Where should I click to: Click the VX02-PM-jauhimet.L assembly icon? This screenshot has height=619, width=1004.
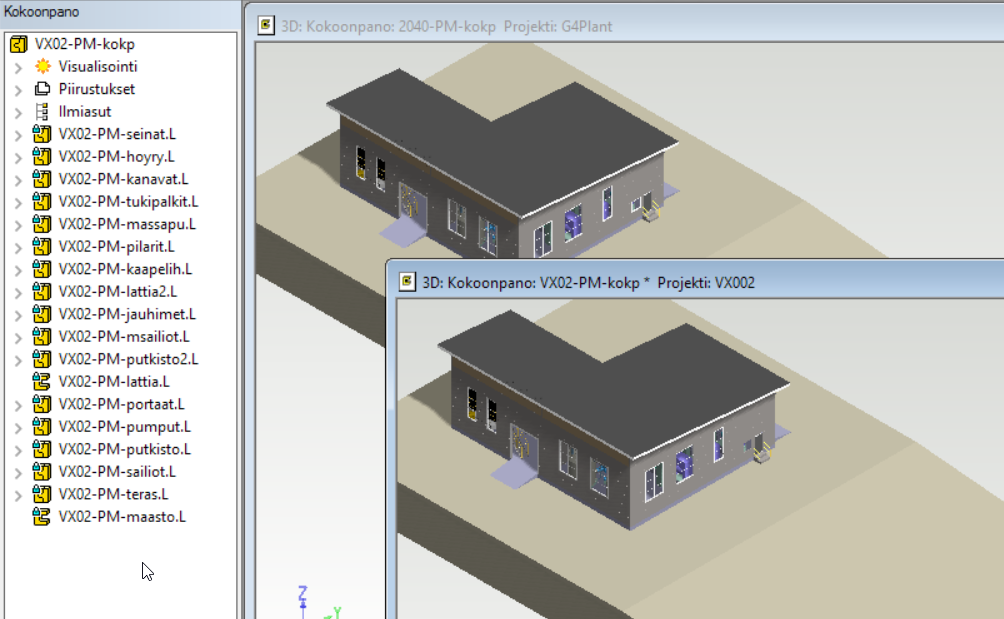point(42,314)
